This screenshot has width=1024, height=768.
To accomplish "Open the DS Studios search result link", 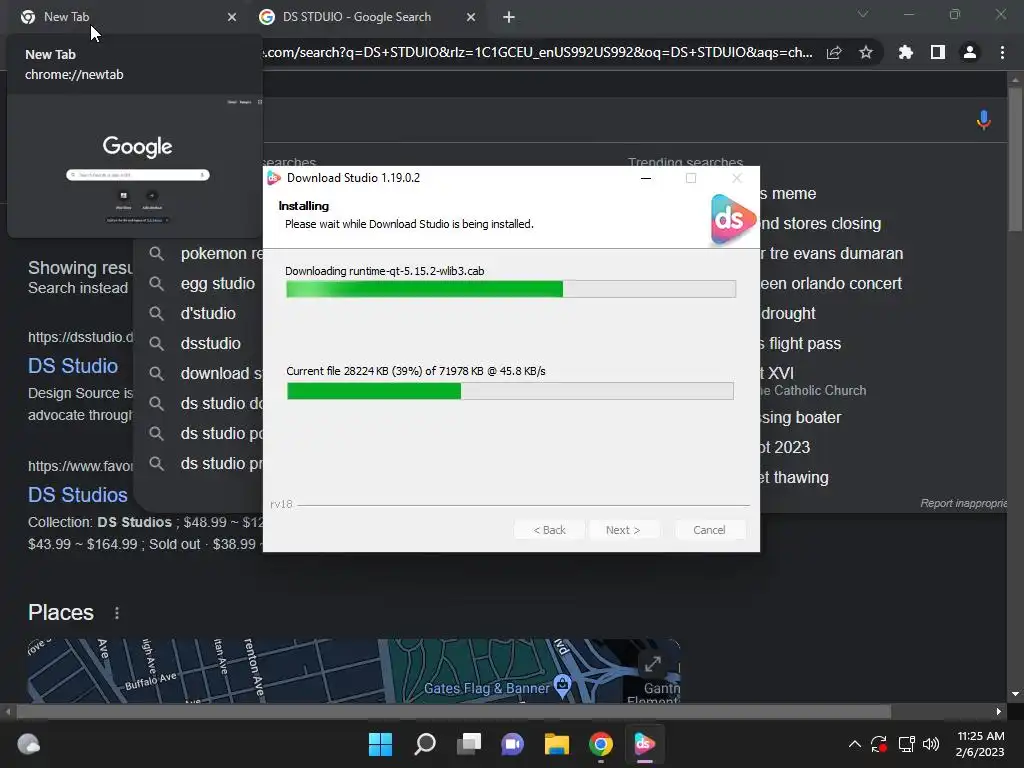I will 78,495.
